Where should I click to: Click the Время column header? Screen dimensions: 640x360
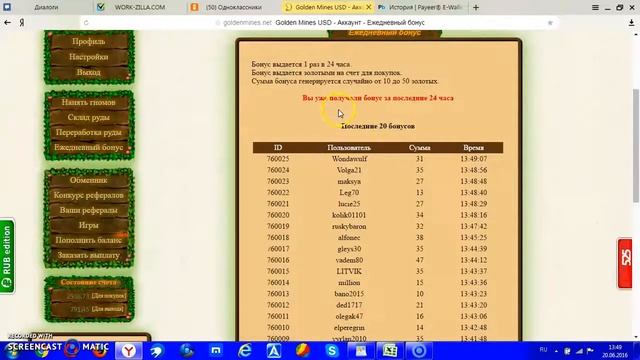(473, 147)
